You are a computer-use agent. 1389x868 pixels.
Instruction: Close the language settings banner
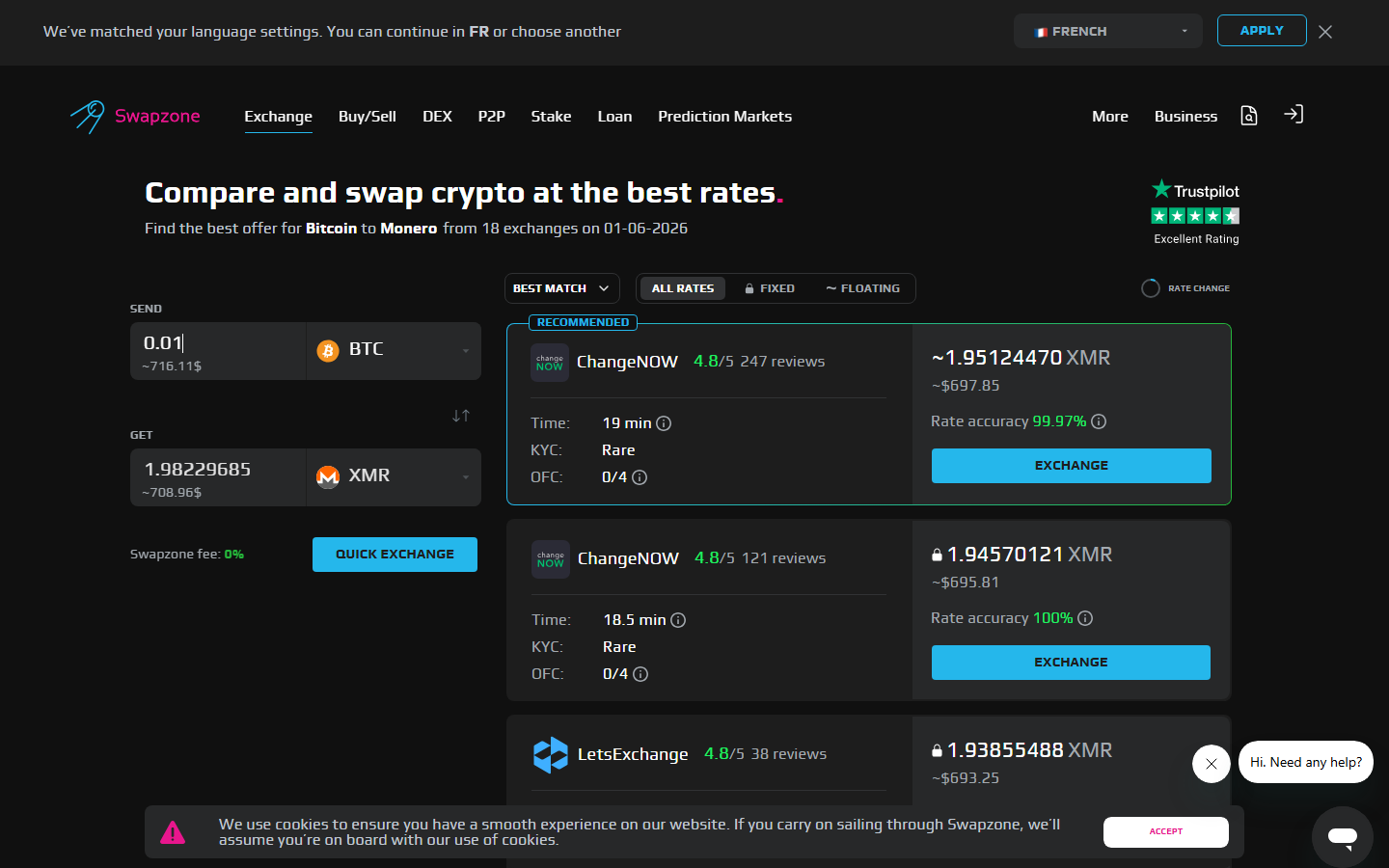point(1325,32)
